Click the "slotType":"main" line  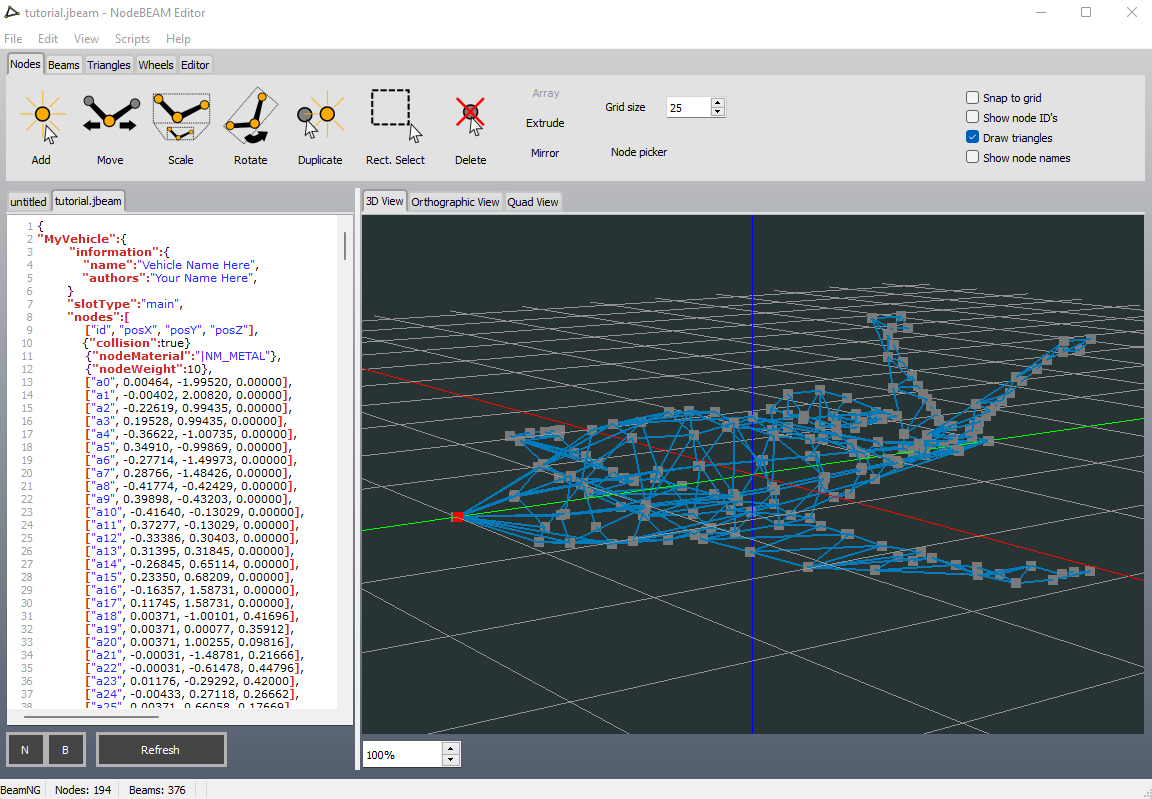coord(125,303)
